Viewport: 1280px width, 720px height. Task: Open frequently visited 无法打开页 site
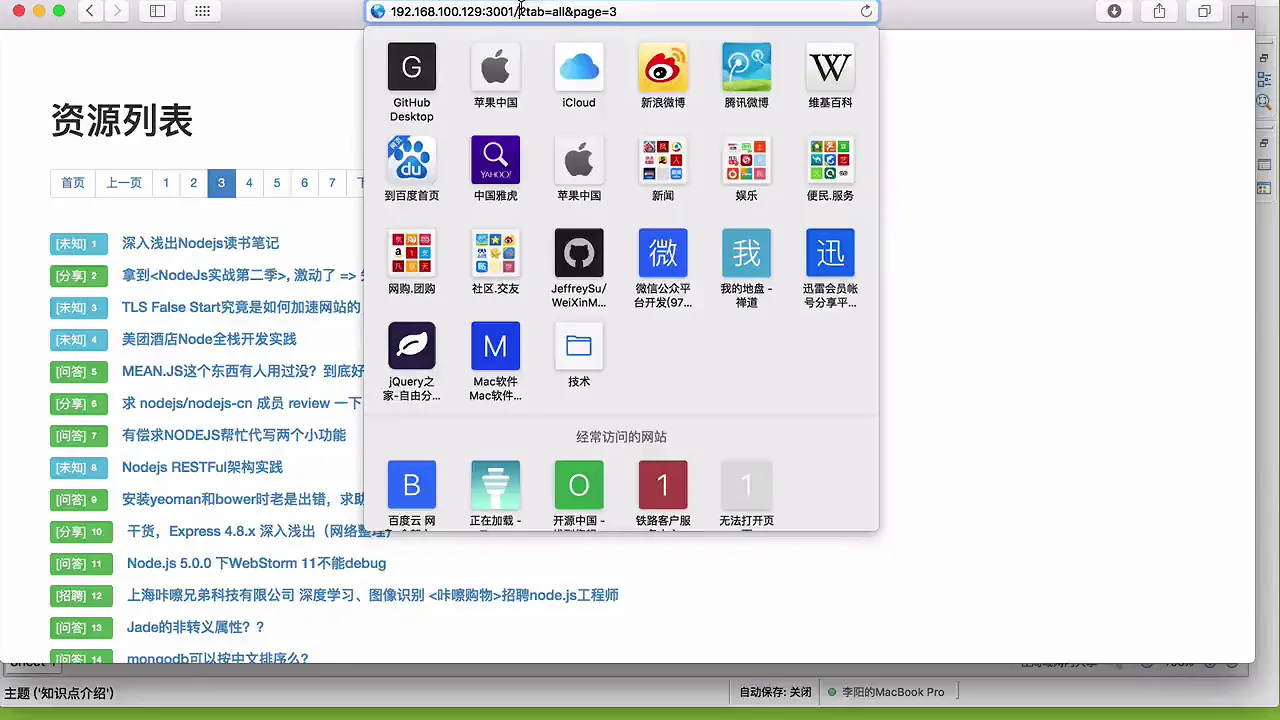[747, 485]
